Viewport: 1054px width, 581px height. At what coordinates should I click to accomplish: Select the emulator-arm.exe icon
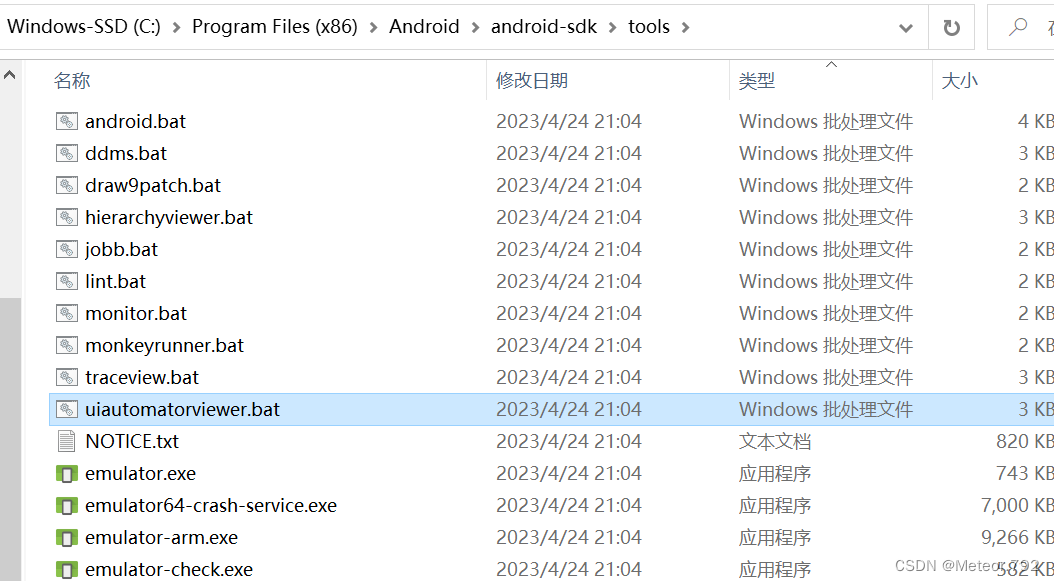click(66, 537)
